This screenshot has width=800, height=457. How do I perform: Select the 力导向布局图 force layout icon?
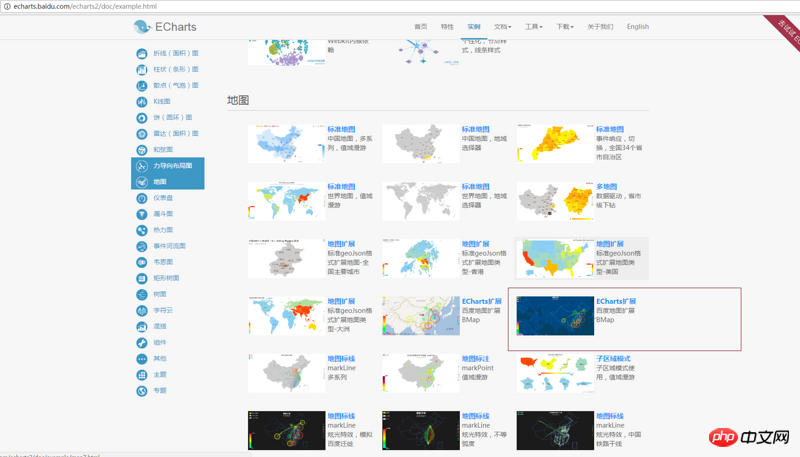142,166
